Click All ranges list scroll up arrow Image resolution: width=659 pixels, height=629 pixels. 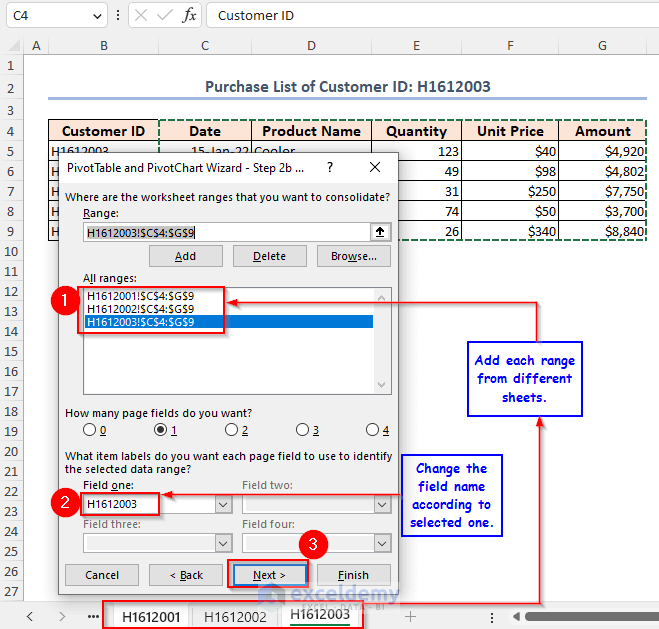click(382, 298)
